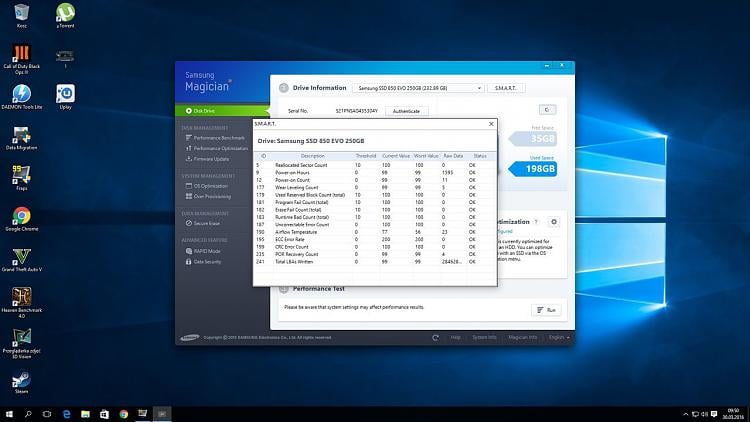Click the refresh icon in Magician footer
The image size is (750, 422).
(435, 337)
